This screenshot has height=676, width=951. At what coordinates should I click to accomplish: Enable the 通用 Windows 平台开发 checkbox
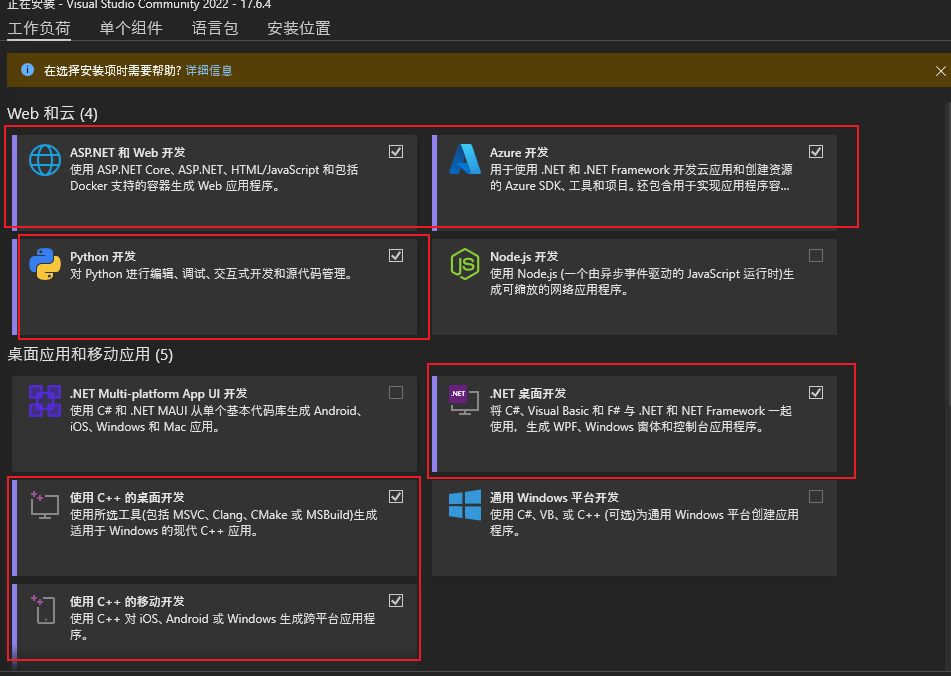point(816,497)
